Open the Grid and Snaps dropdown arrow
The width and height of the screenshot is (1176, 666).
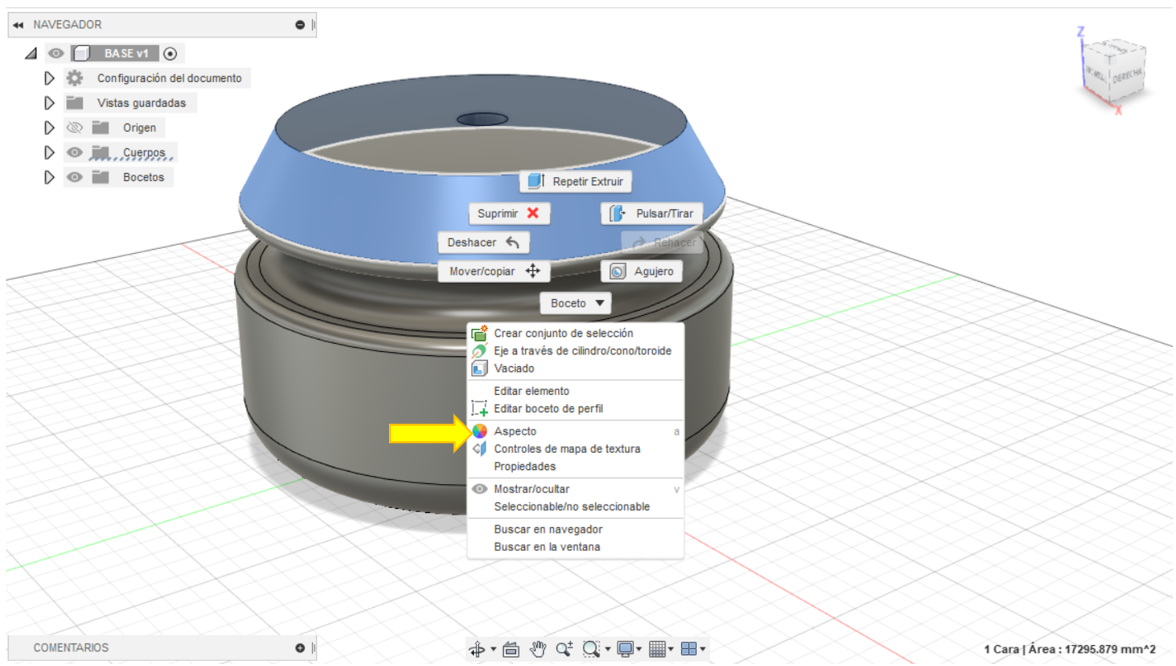670,650
